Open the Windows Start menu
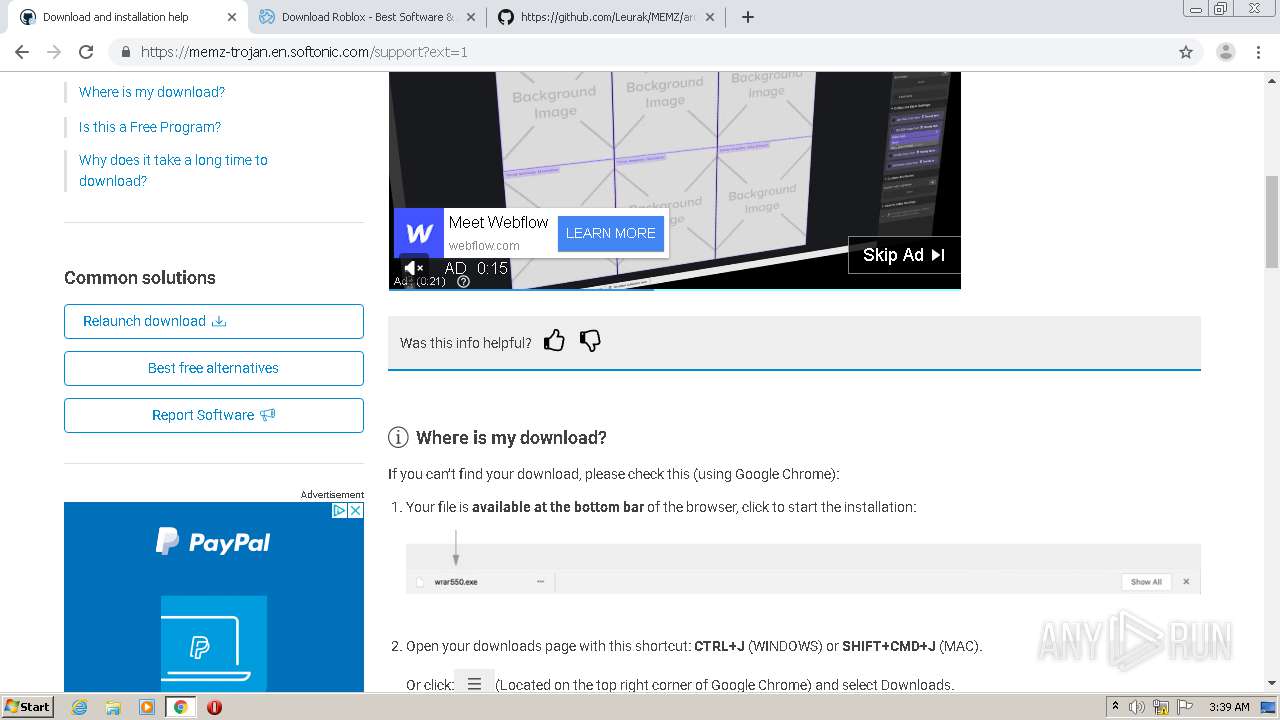 (27, 706)
